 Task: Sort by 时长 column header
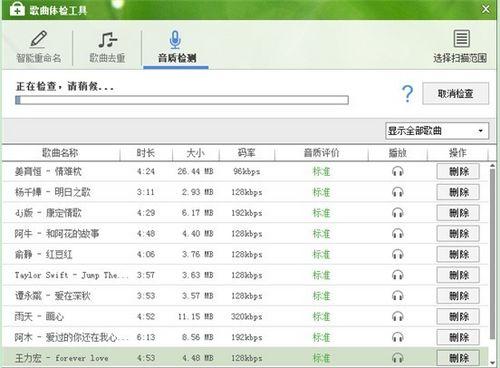146,153
